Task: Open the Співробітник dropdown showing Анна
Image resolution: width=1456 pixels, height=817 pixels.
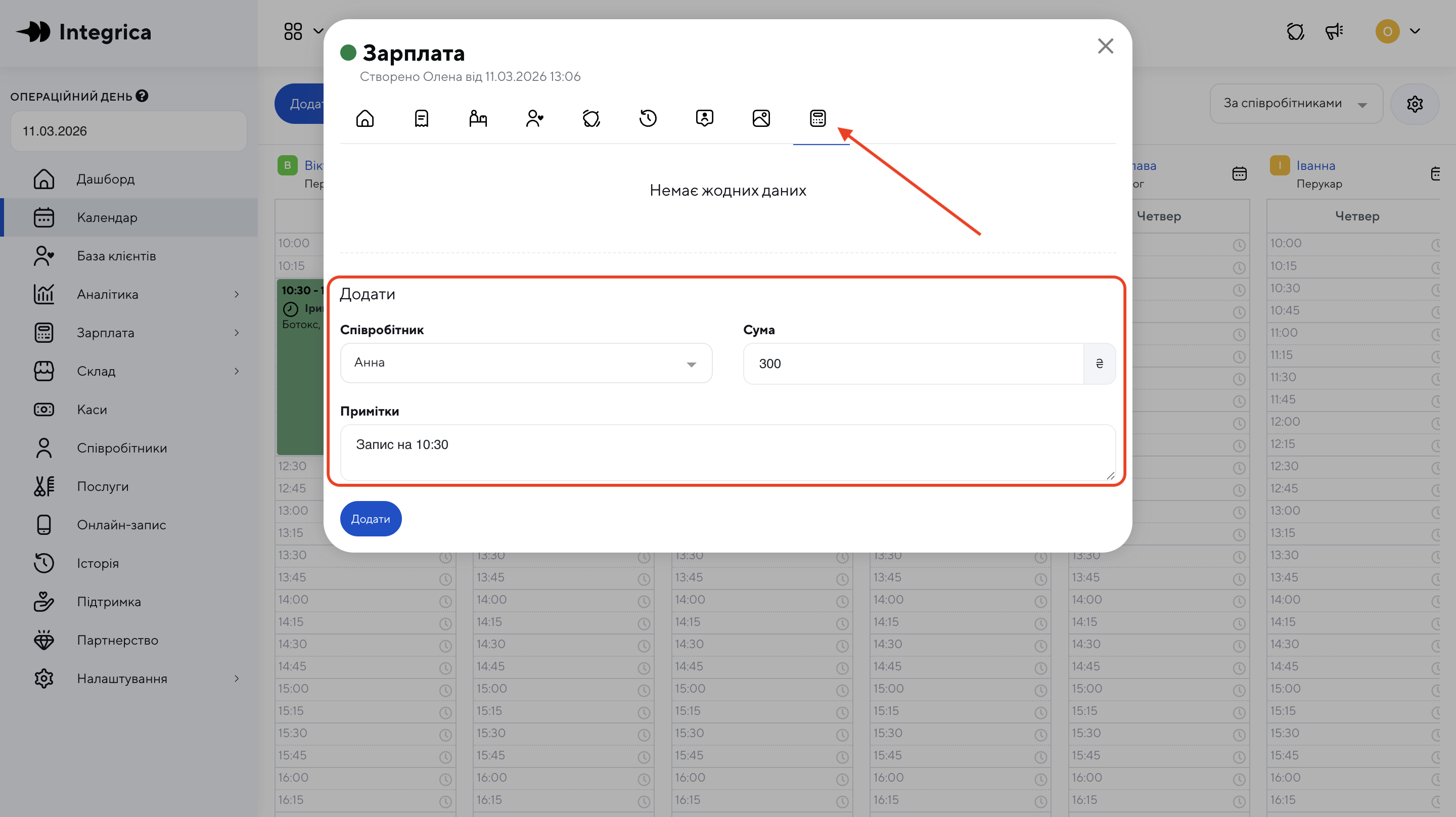Action: 526,363
